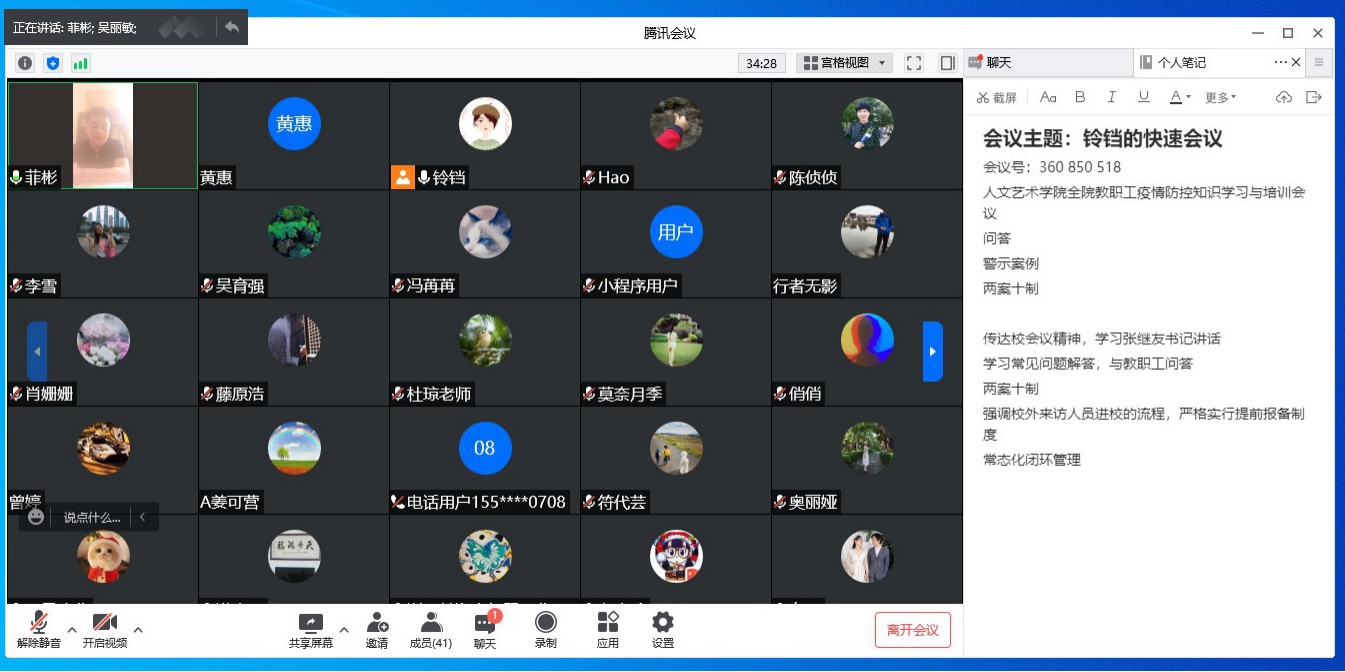Click the fullscreen icon beside 宫格视图
The image size is (1345, 672).
pyautogui.click(x=914, y=63)
